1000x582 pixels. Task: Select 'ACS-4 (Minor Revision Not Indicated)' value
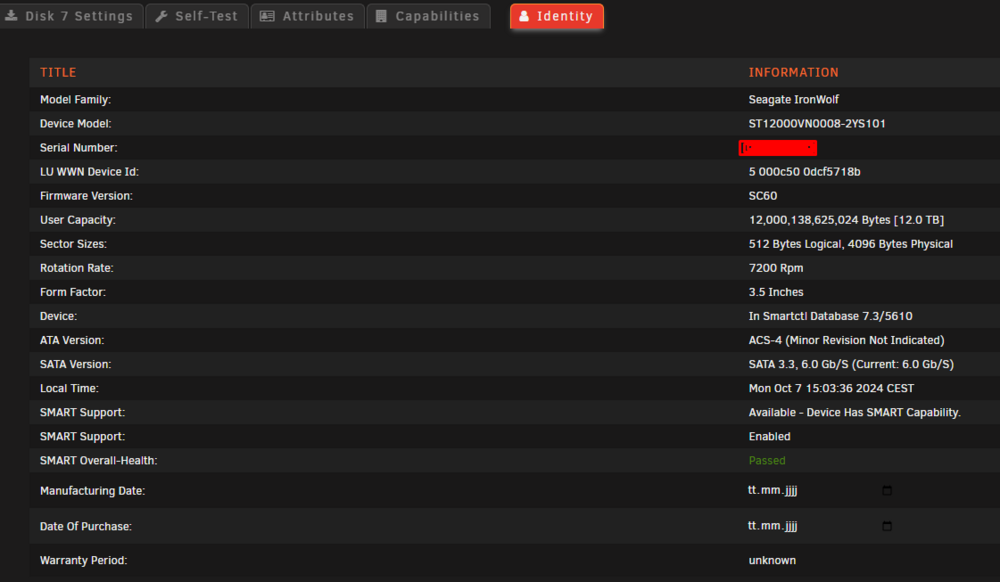click(846, 340)
